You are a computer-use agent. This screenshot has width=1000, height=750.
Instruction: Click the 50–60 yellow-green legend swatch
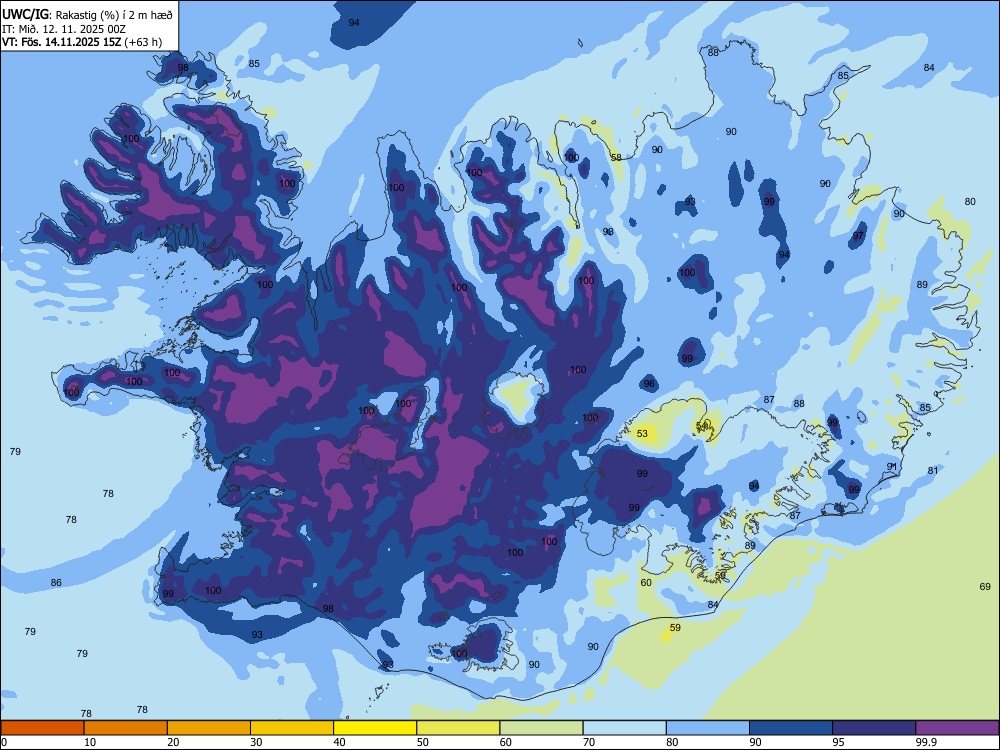tap(458, 728)
